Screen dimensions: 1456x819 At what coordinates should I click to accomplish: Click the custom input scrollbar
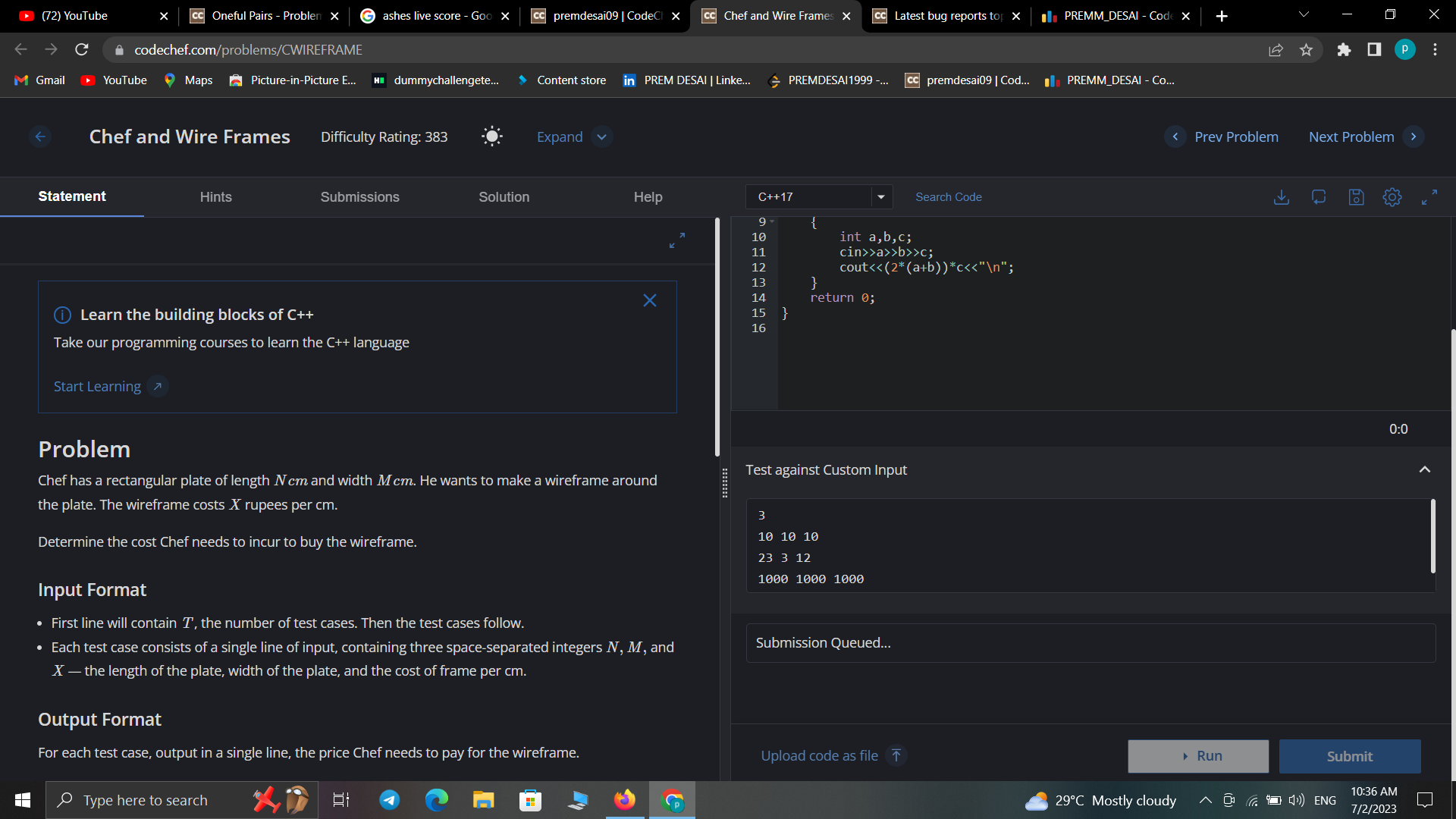click(x=1432, y=536)
